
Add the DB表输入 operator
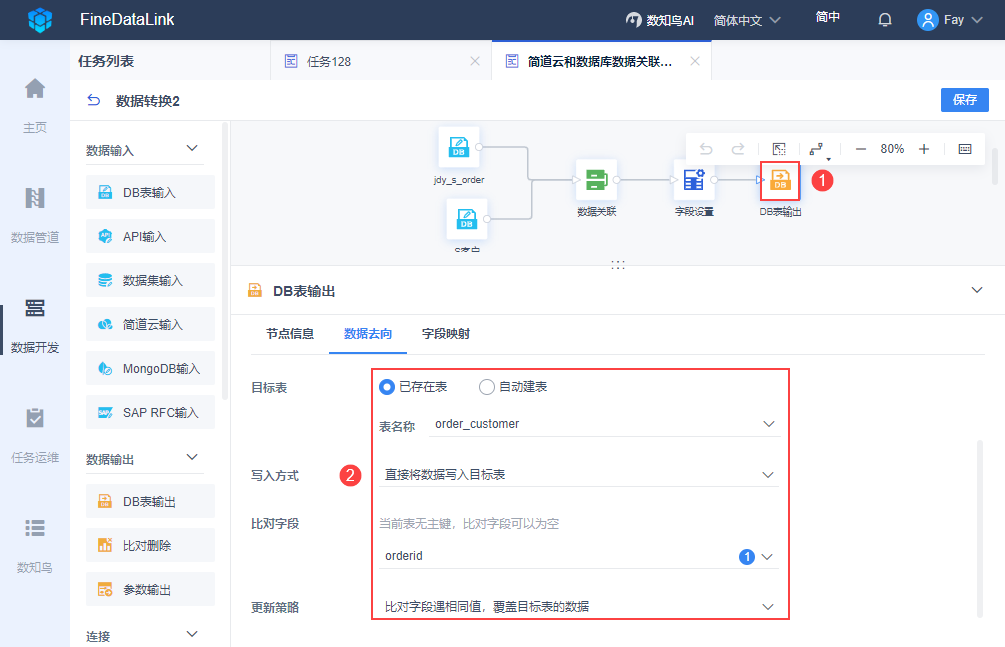pos(150,192)
